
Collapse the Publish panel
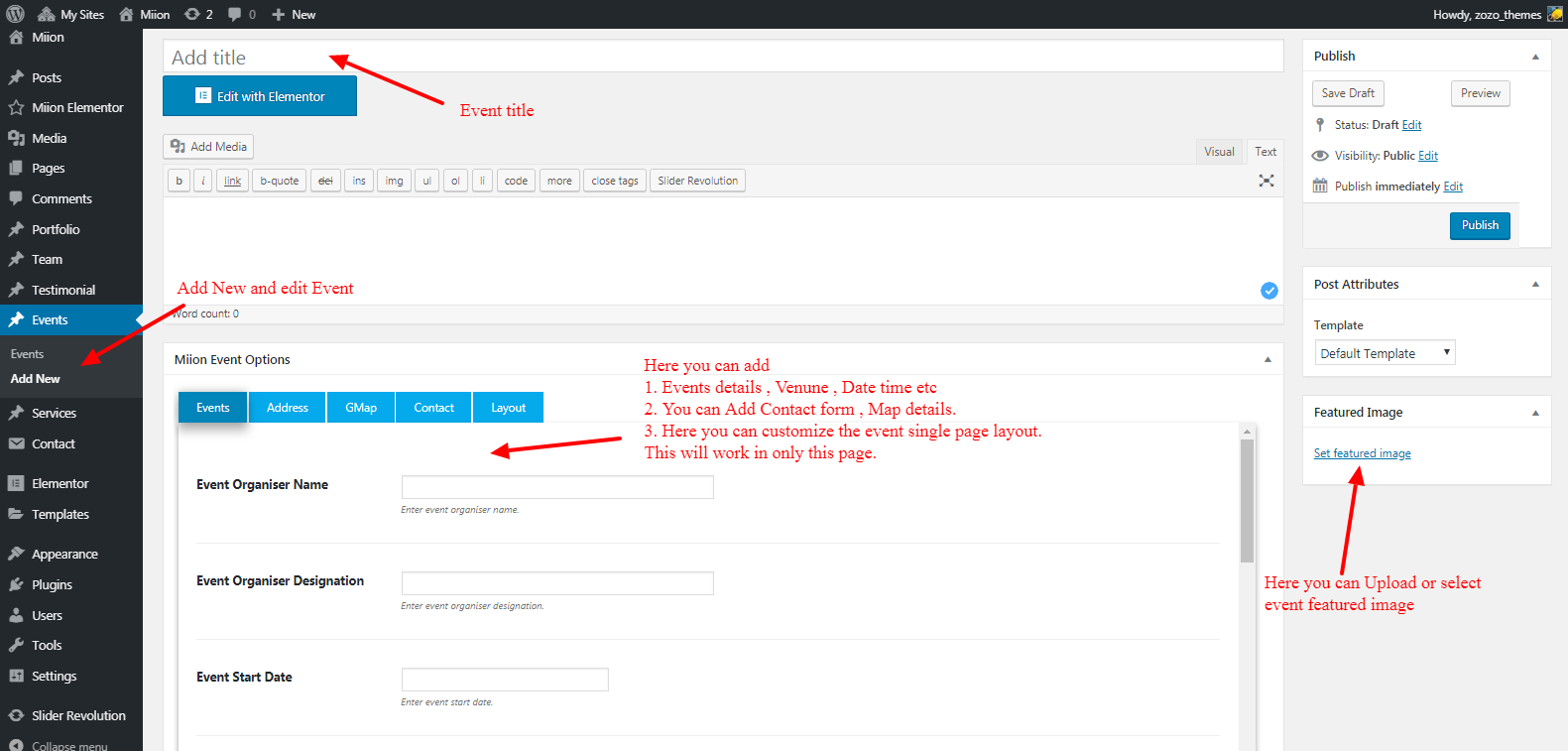(x=1535, y=57)
